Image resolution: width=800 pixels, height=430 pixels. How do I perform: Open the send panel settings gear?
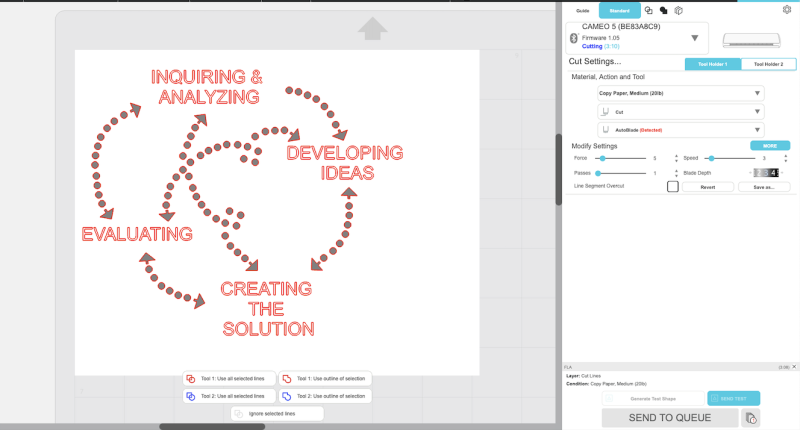tap(787, 9)
